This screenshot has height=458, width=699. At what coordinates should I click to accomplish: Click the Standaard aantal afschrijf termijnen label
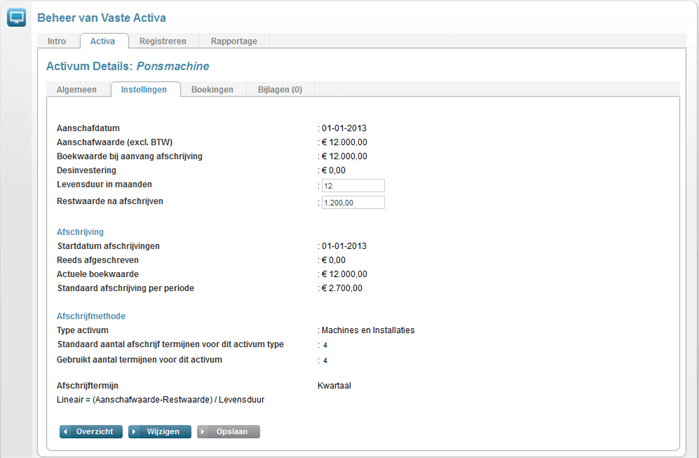tap(171, 344)
